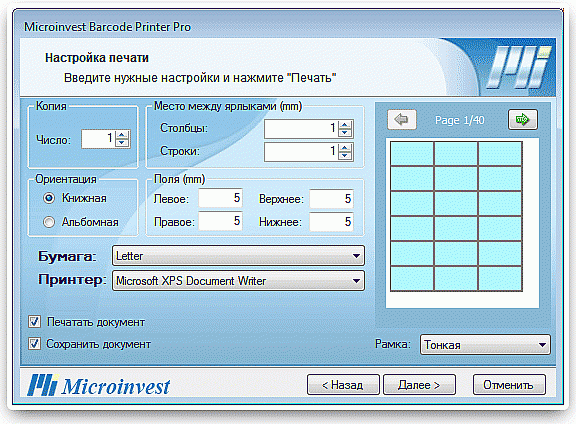Click the Нижнее margin input field

pos(331,221)
